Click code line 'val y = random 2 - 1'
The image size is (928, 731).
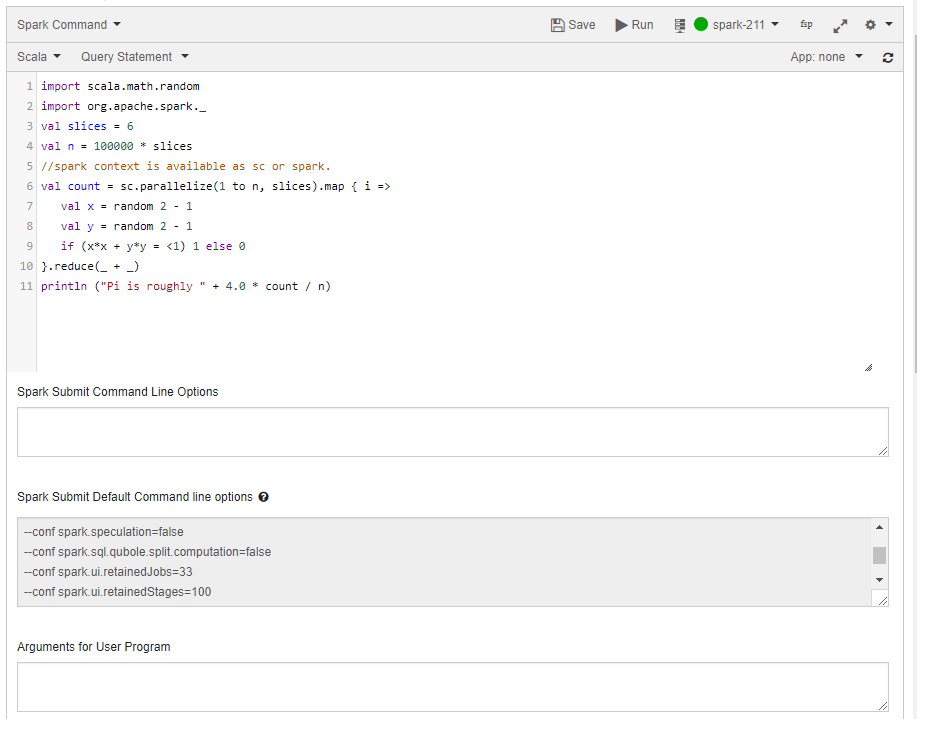point(127,227)
